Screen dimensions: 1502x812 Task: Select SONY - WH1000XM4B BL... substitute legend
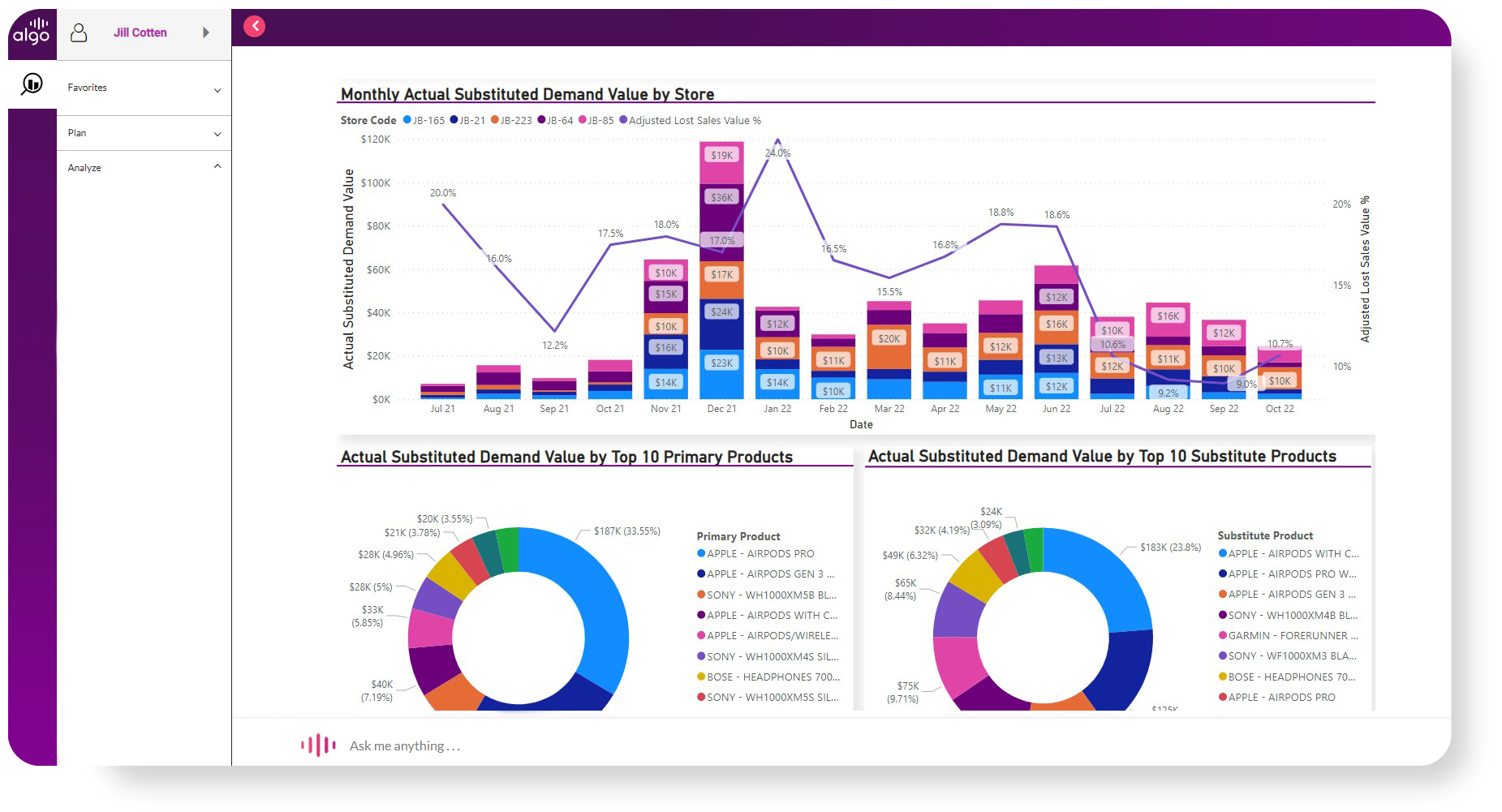[x=1288, y=615]
